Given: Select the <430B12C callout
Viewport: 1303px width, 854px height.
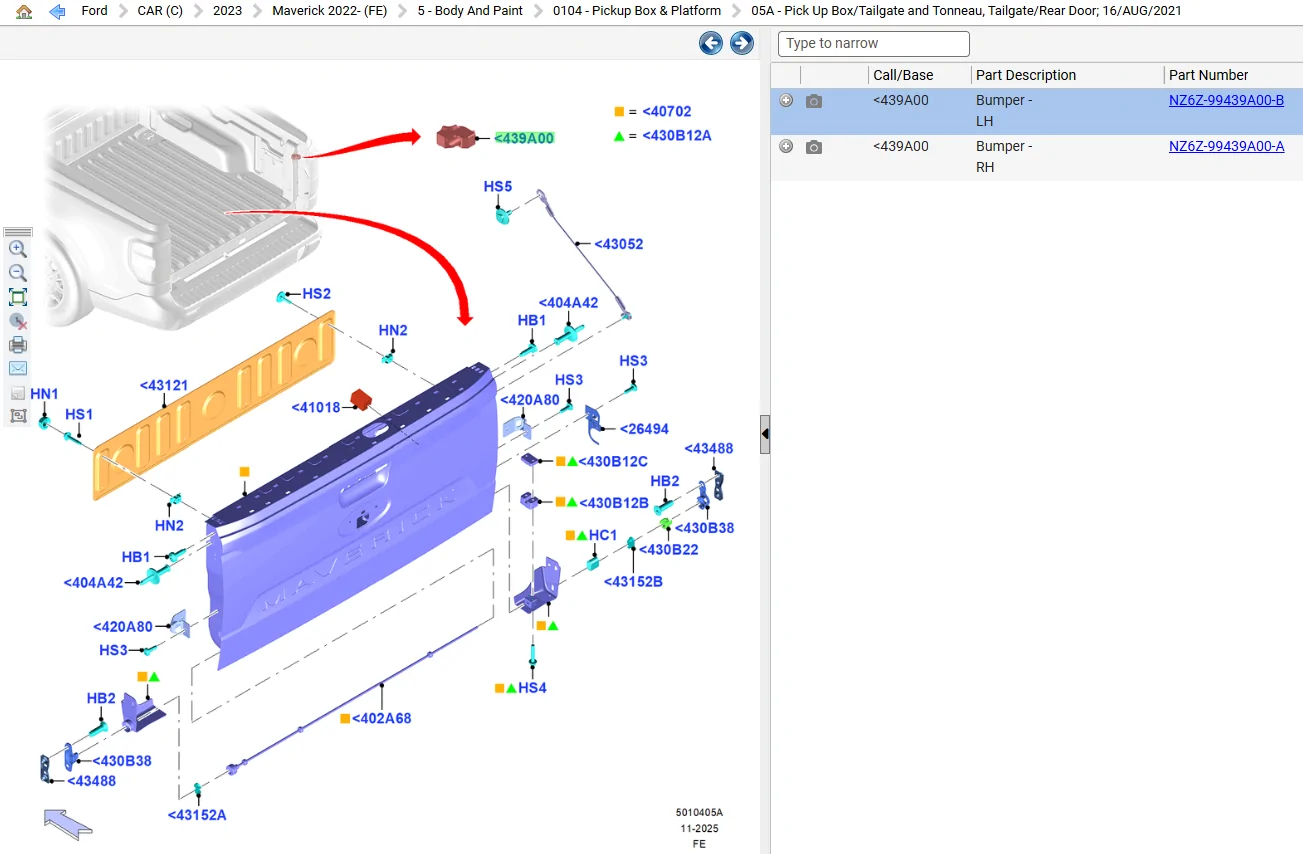Looking at the screenshot, I should 613,462.
